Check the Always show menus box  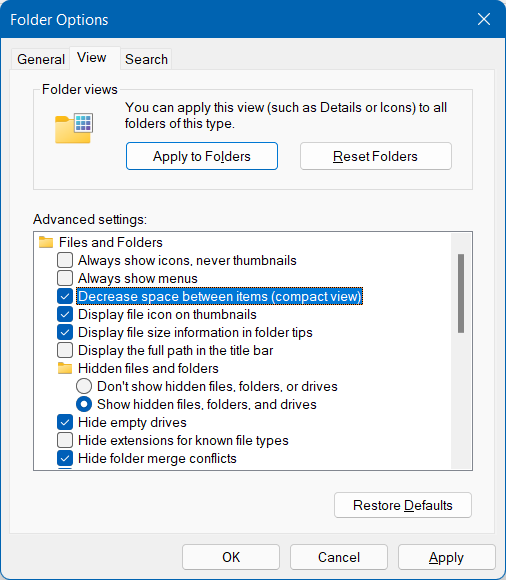click(65, 278)
